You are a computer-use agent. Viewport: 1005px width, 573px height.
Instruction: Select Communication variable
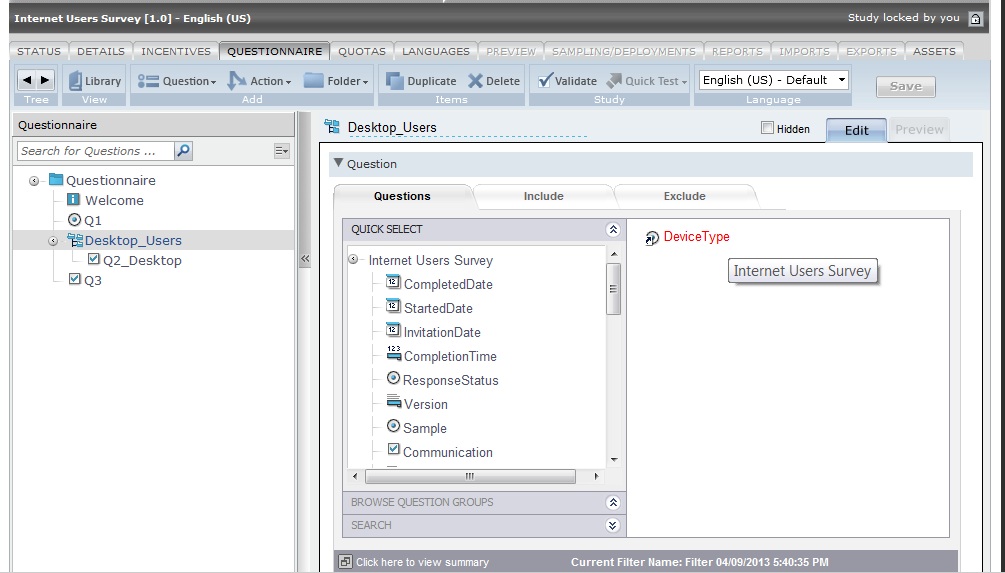(x=440, y=452)
